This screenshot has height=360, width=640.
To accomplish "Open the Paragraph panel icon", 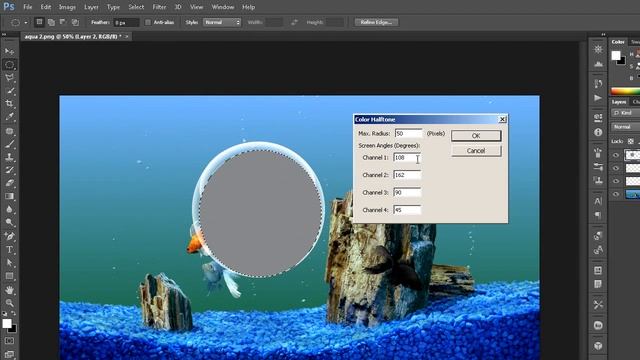I will coord(598,215).
